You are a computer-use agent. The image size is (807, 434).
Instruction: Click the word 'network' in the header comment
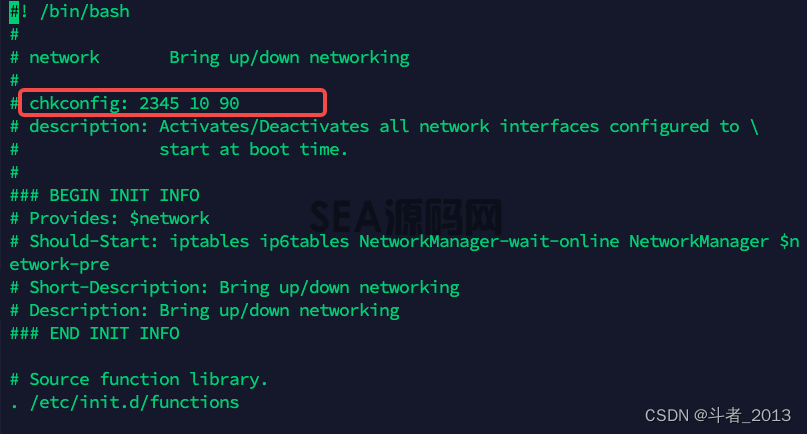(64, 57)
